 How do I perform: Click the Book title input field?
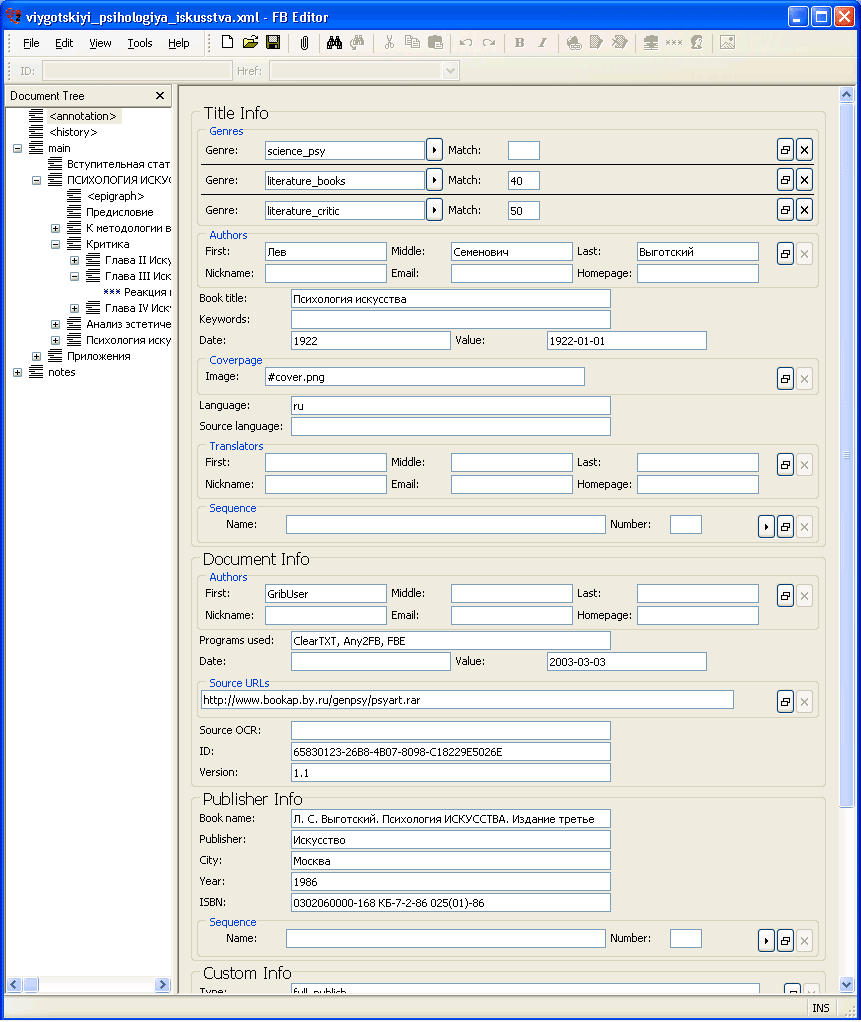click(x=450, y=299)
